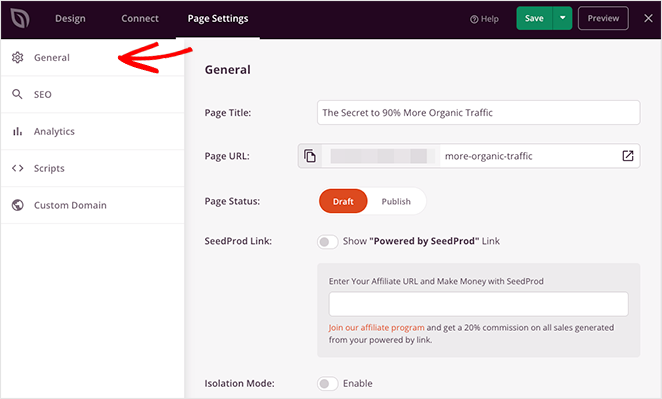Open the Design tab
Viewport: 662px width, 399px height.
pos(70,19)
